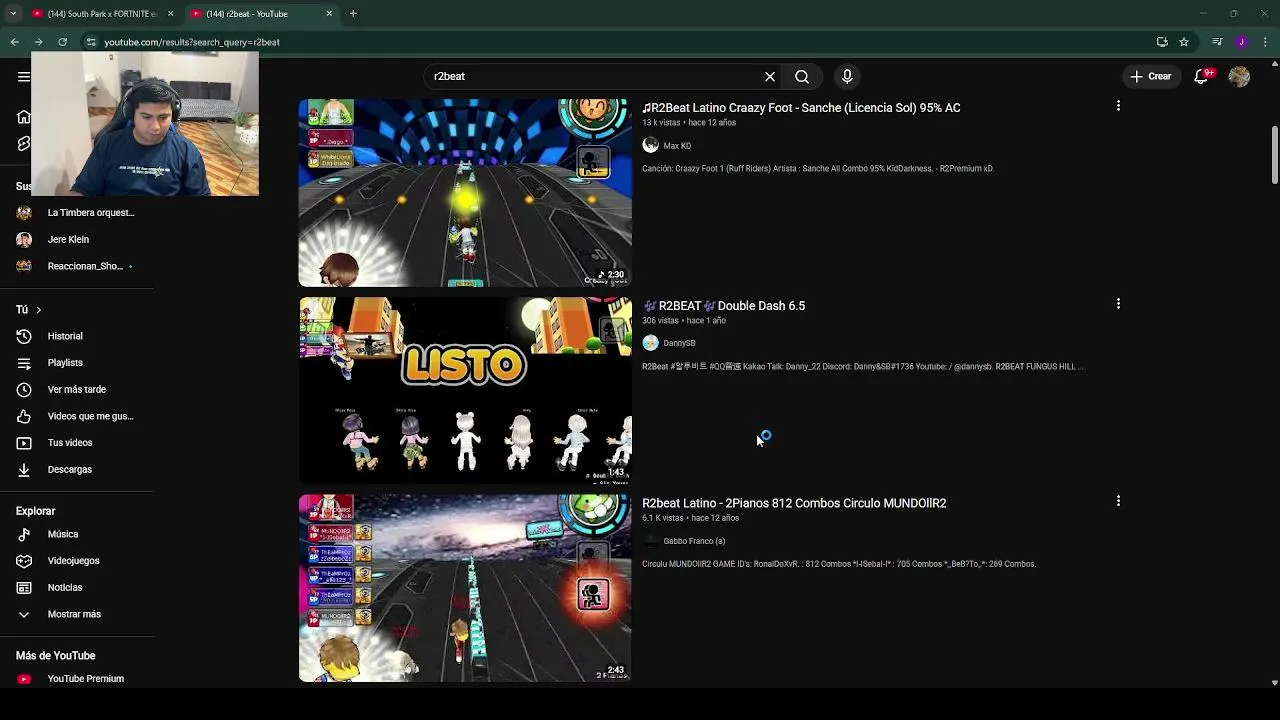Screen dimensions: 1280x720
Task: Open R2BEAT Double Dash 6.5 video title
Action: (723, 306)
